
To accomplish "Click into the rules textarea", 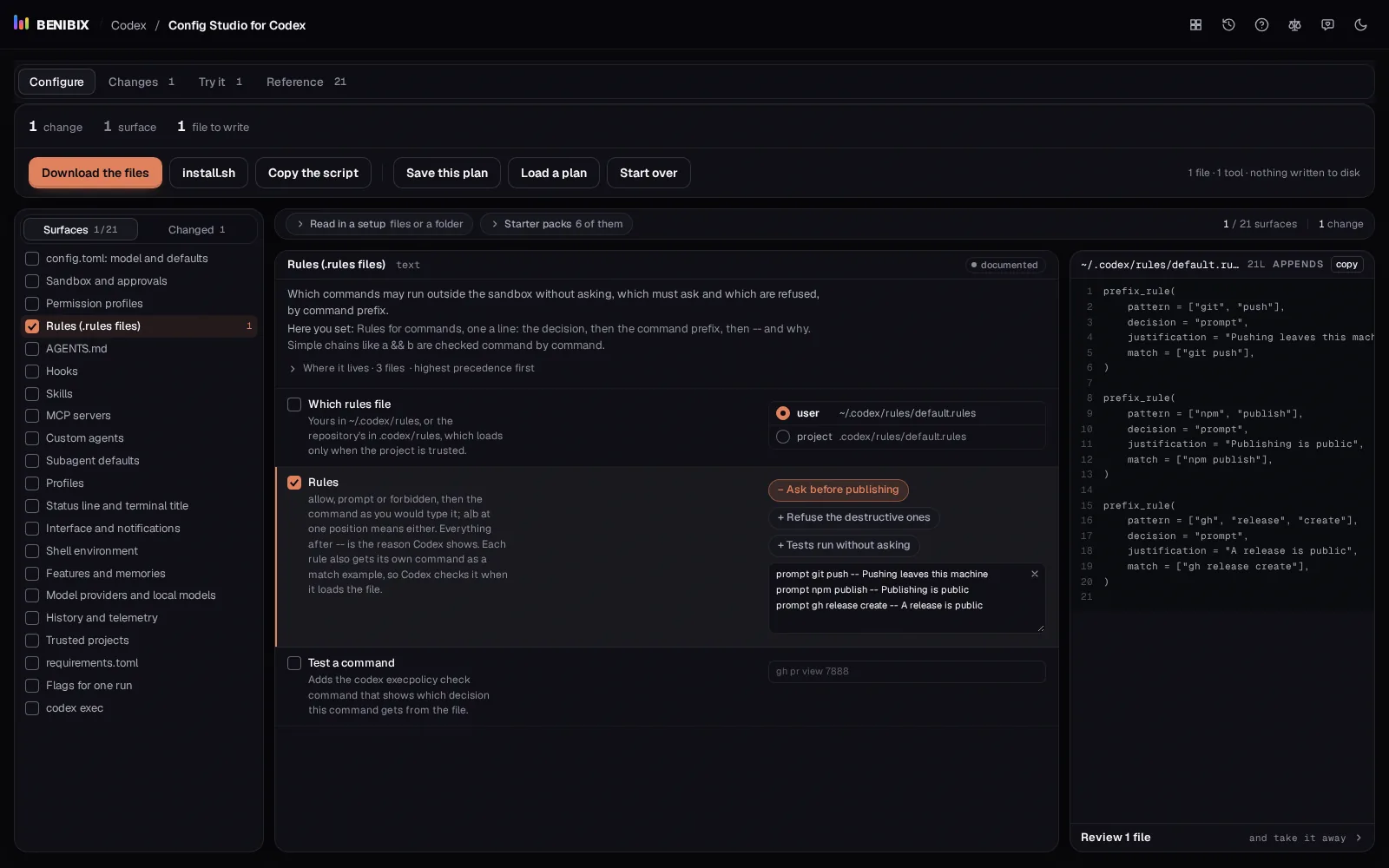I will (x=906, y=598).
